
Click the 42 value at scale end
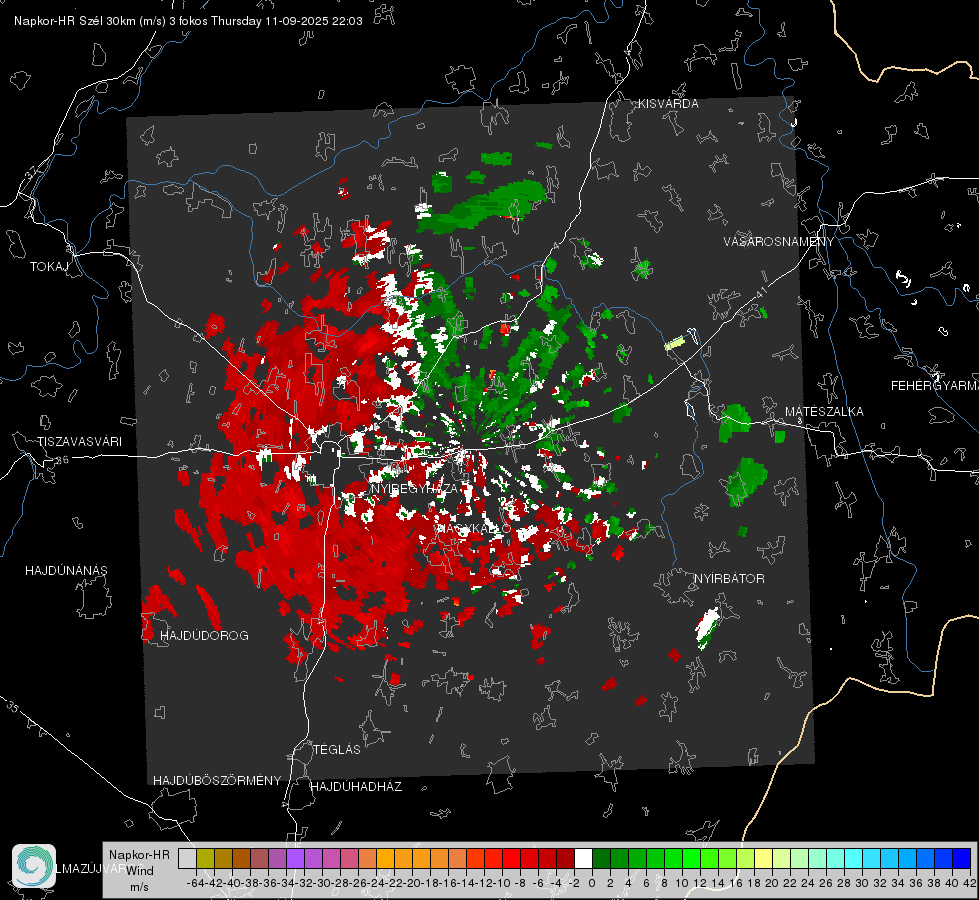click(970, 883)
